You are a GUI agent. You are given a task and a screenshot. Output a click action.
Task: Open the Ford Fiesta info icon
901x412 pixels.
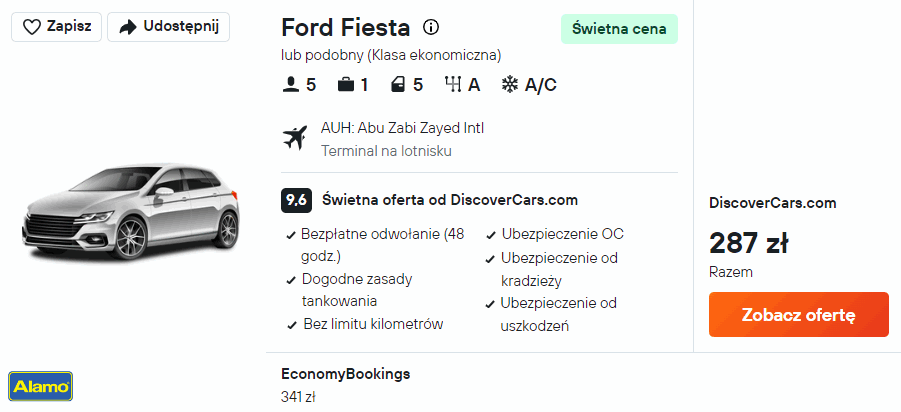[431, 27]
